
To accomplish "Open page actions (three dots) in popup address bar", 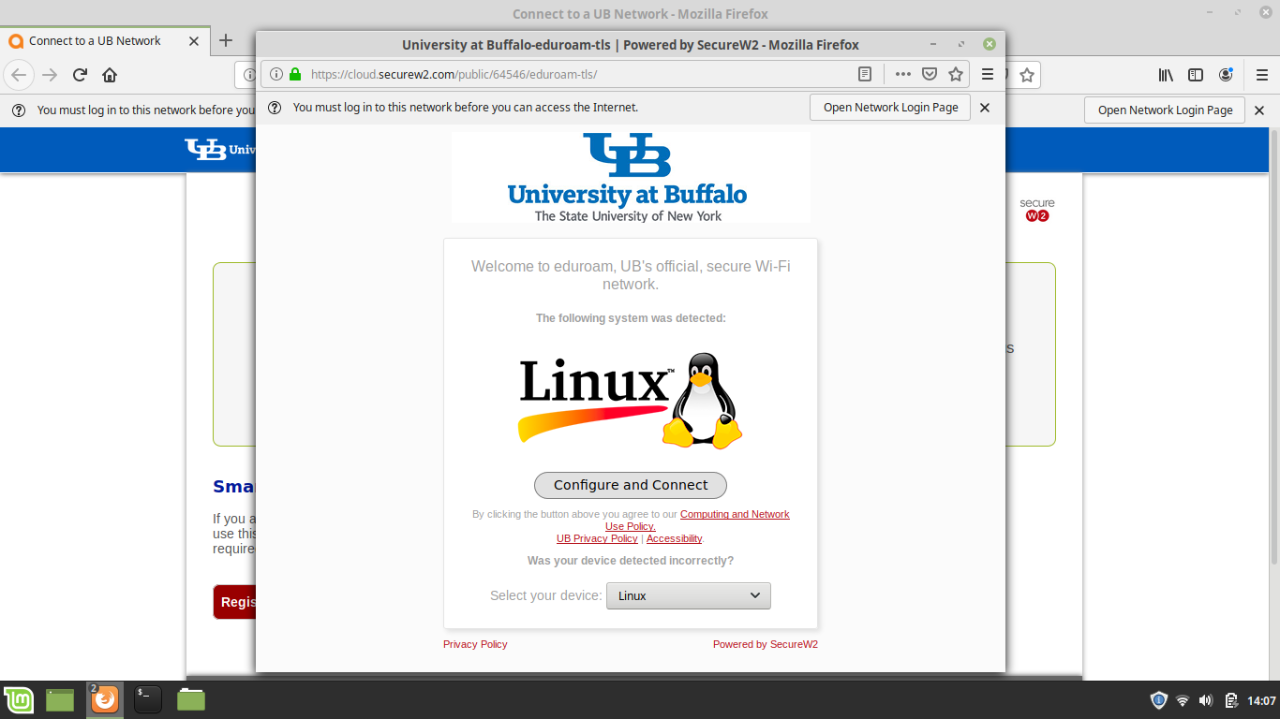I will click(x=903, y=74).
